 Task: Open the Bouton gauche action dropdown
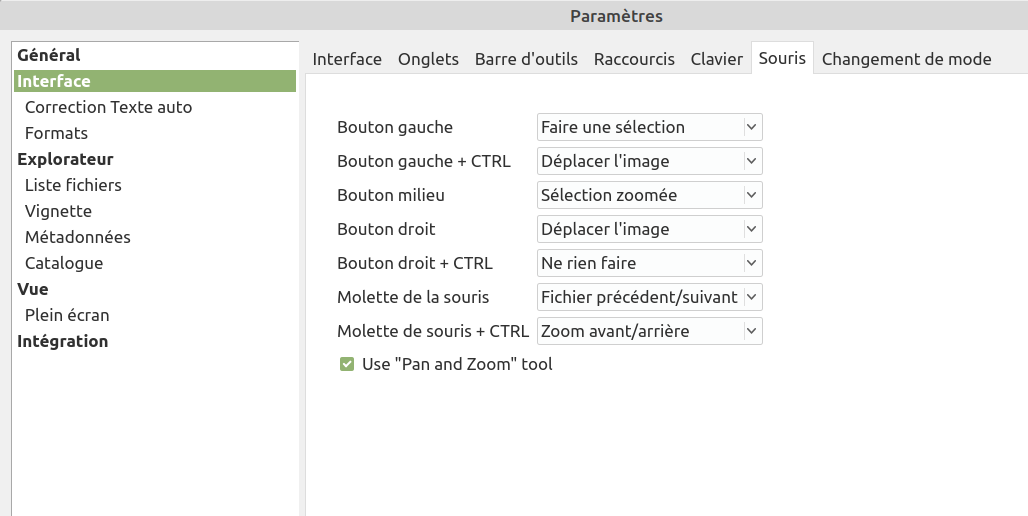tap(650, 127)
